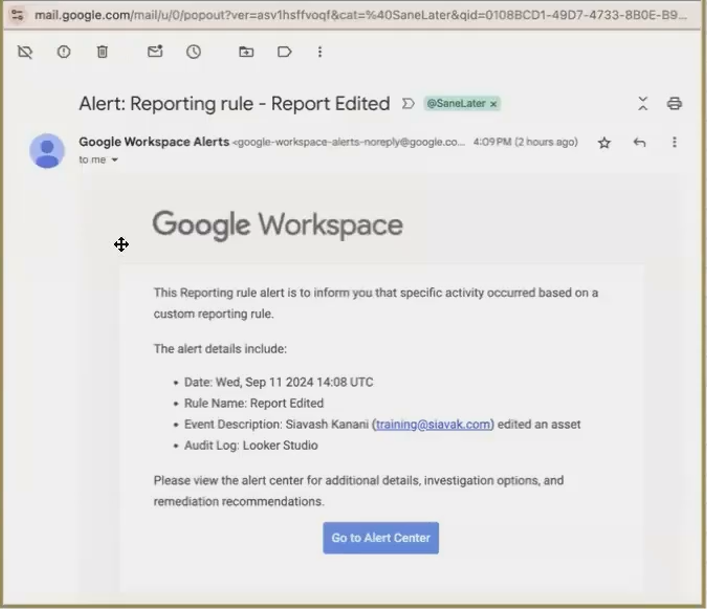Viewport: 707px width, 609px height.
Task: Click sender name Google Workspace Alerts
Action: click(x=154, y=142)
